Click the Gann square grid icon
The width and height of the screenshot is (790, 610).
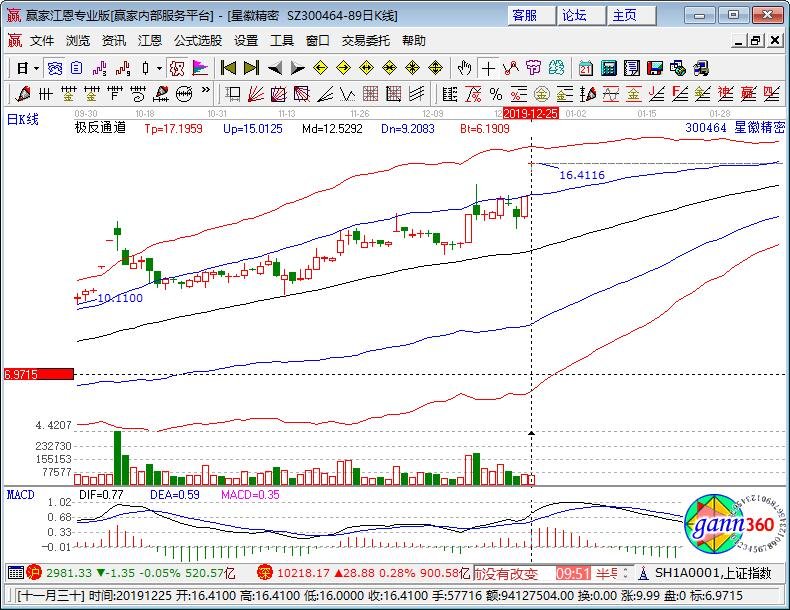pyautogui.click(x=370, y=94)
